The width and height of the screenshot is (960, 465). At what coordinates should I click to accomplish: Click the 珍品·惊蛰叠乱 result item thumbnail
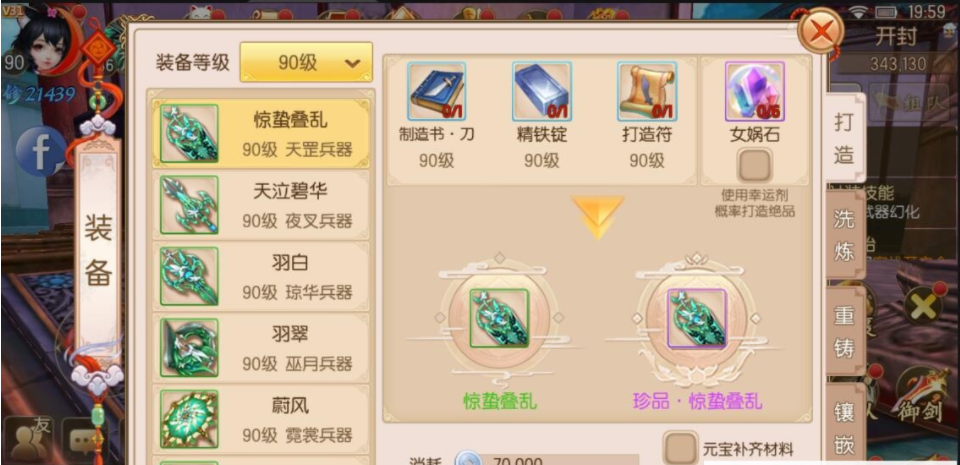coord(697,318)
